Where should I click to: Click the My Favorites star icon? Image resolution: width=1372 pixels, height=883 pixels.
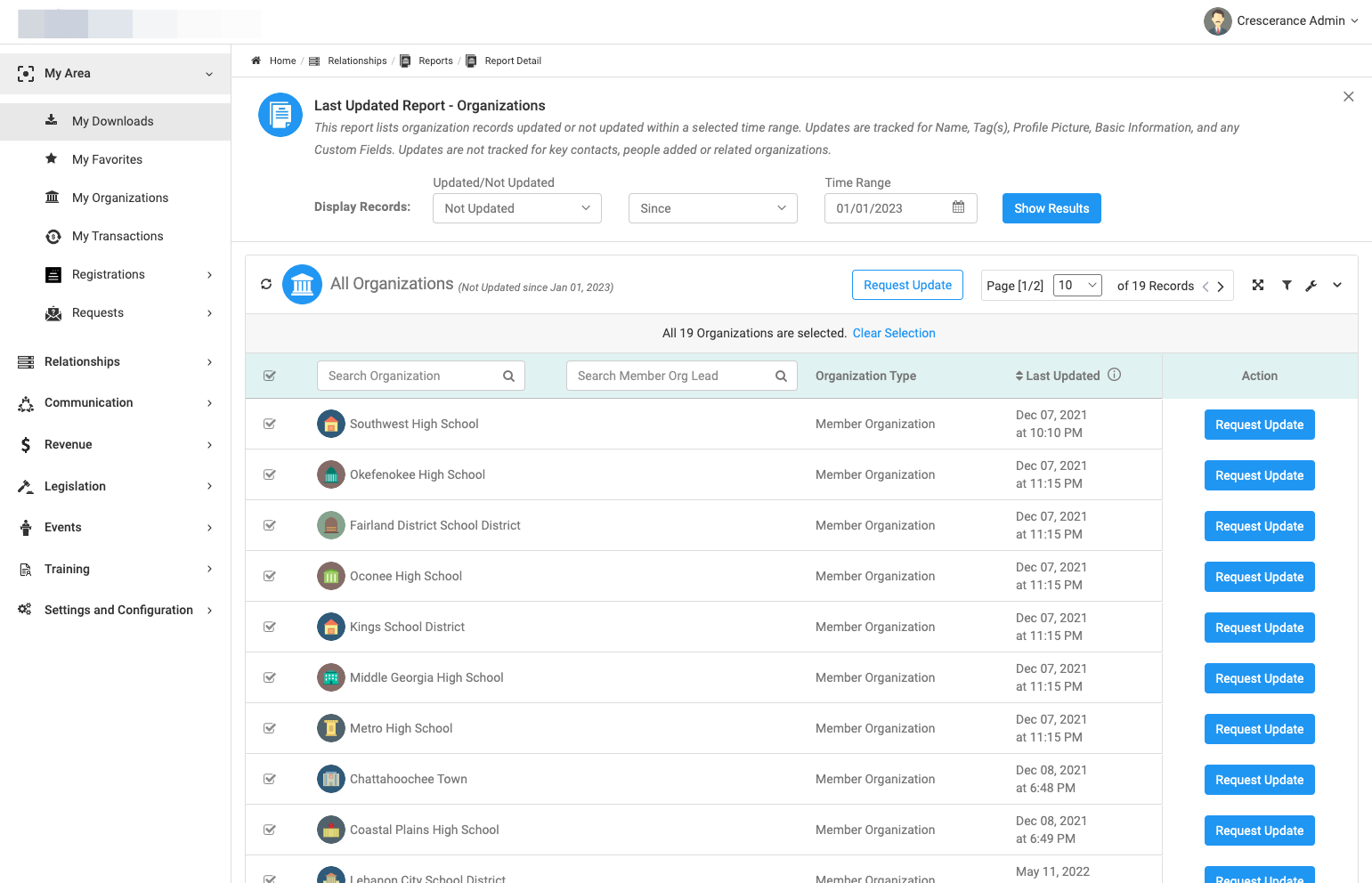click(x=52, y=158)
